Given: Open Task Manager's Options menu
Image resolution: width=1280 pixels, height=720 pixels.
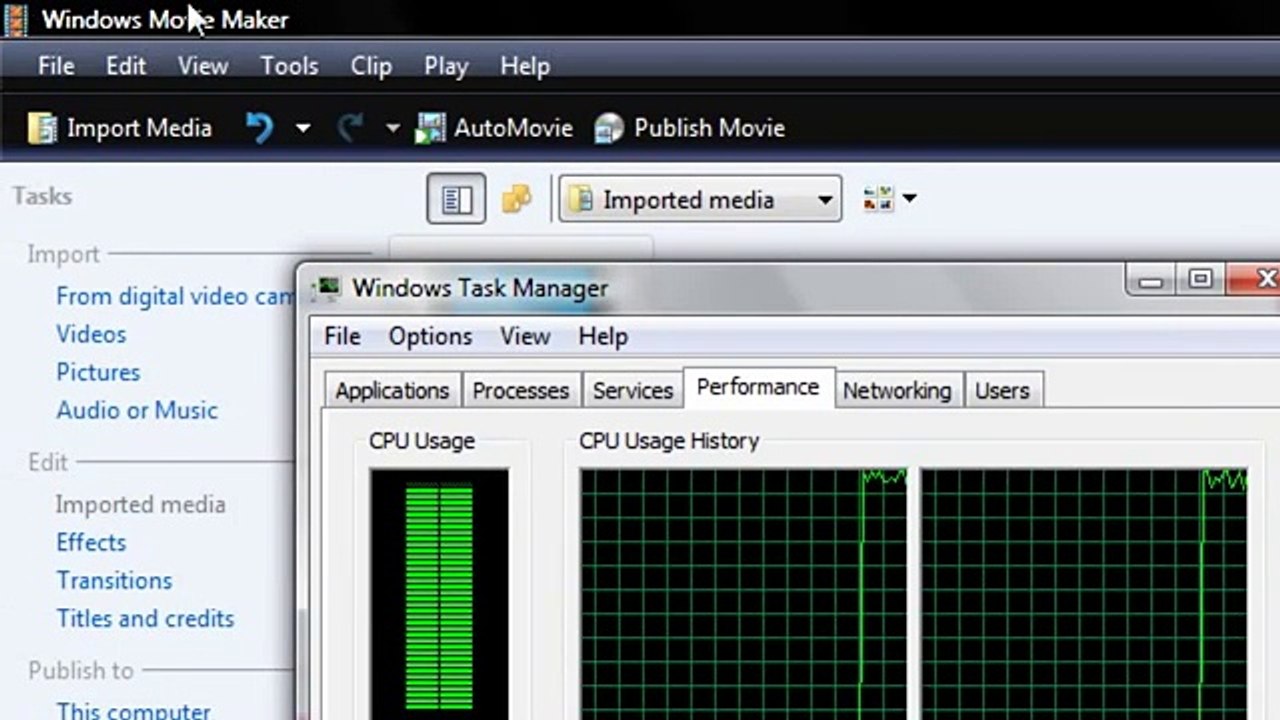Looking at the screenshot, I should pyautogui.click(x=430, y=336).
